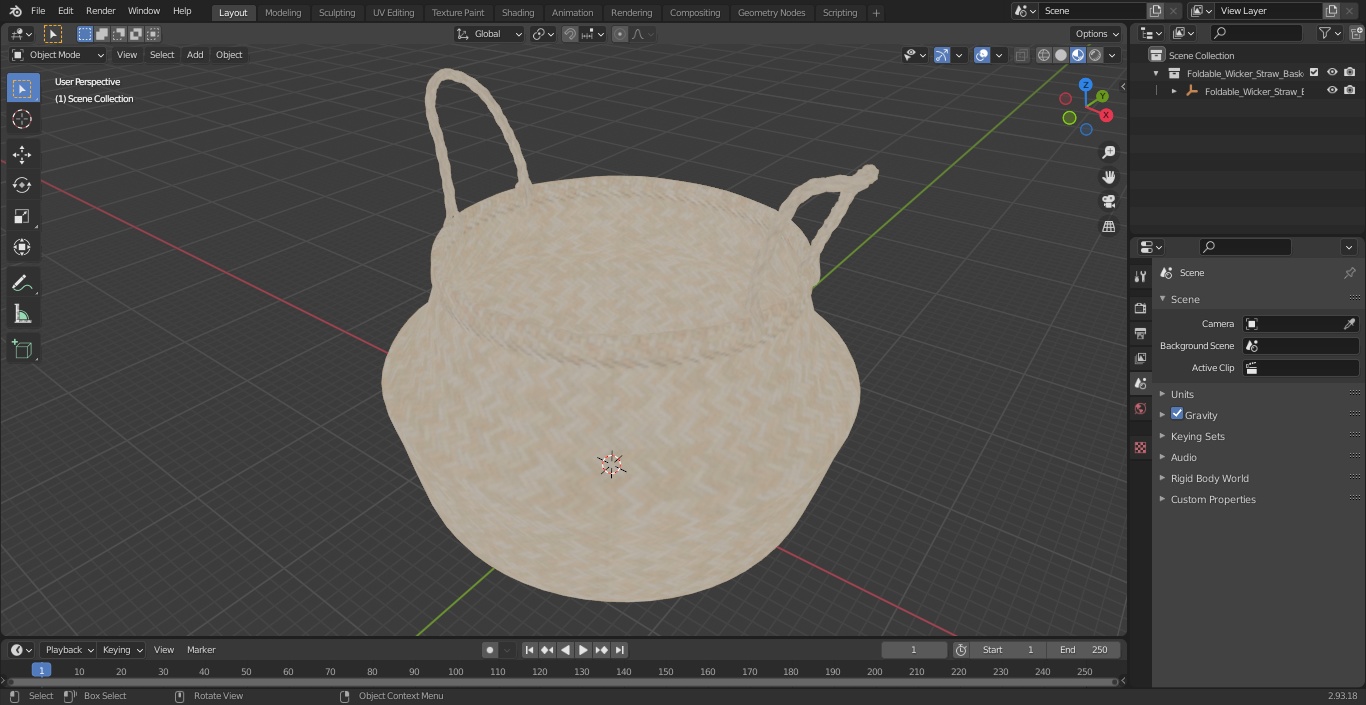Expand the Custom Properties panel
The image size is (1366, 705).
[1213, 499]
